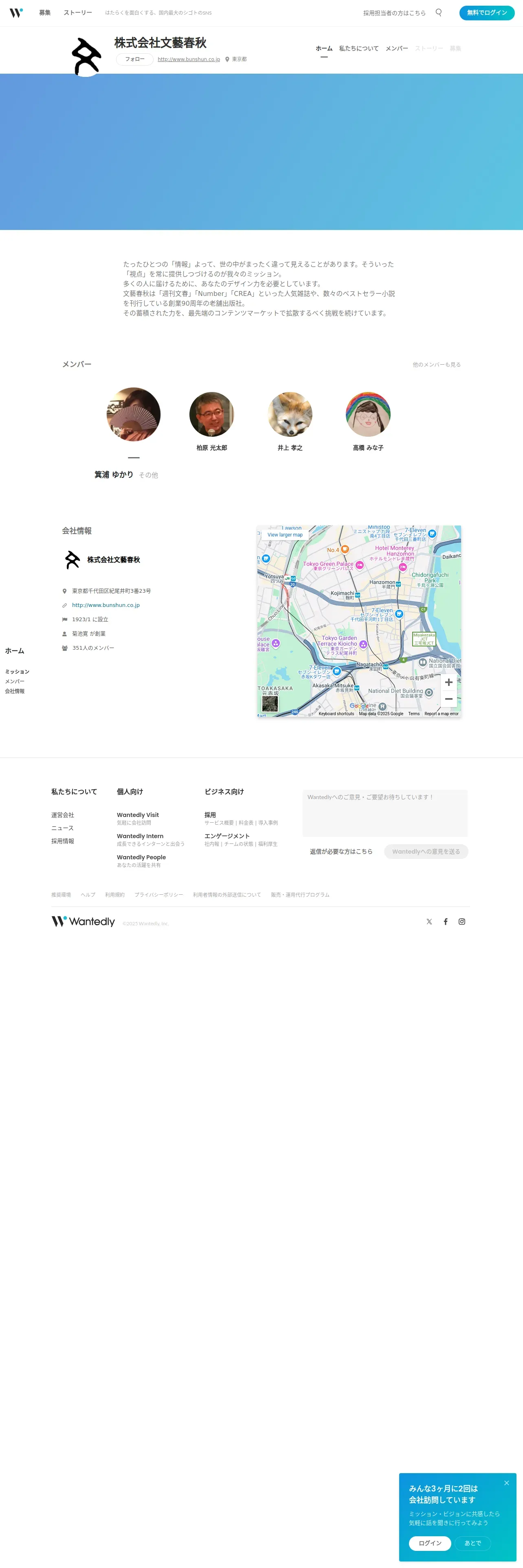Click 返信が必要な方はこちら link

pos(341,852)
